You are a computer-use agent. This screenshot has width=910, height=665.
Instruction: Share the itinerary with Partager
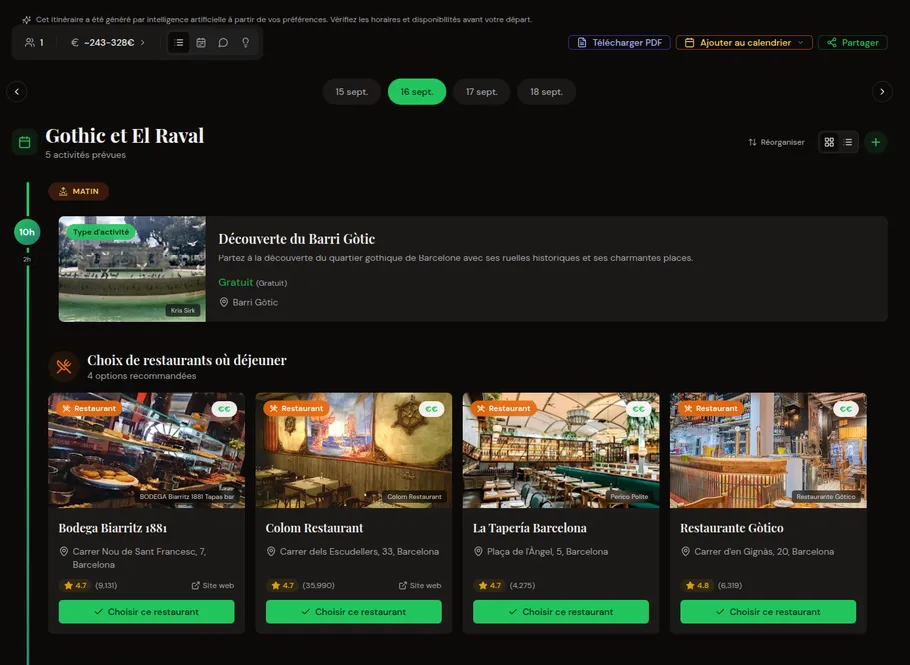(853, 42)
